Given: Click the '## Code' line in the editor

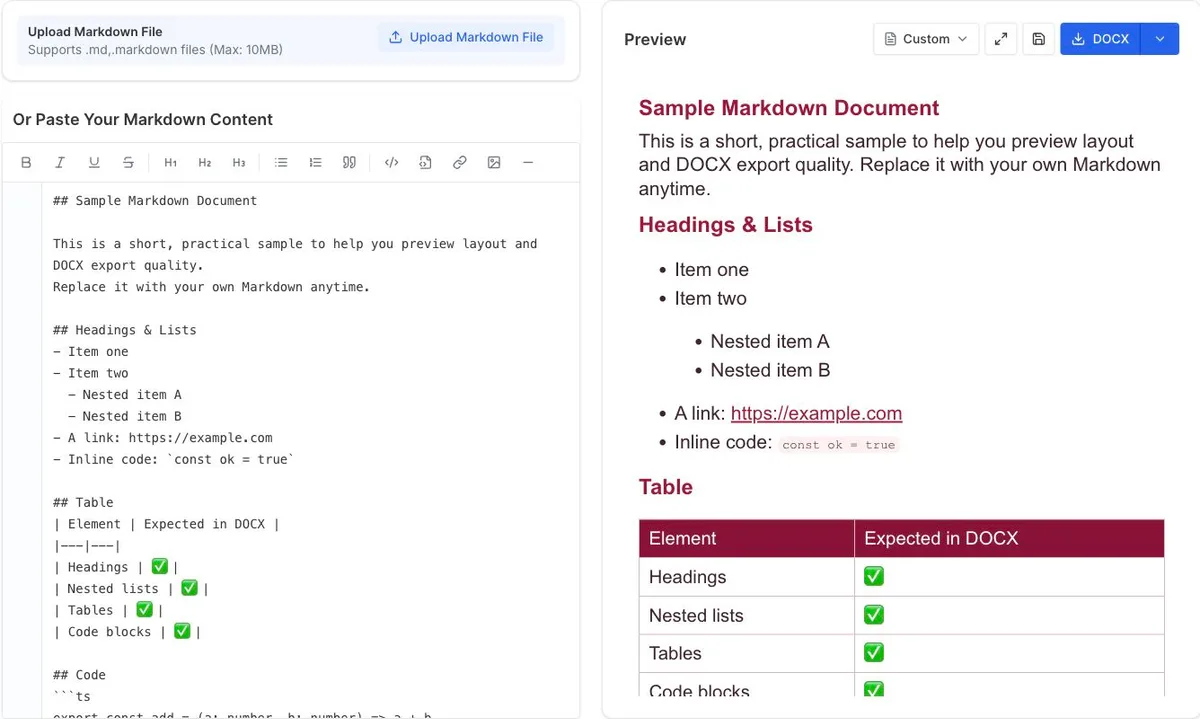Looking at the screenshot, I should [79, 675].
